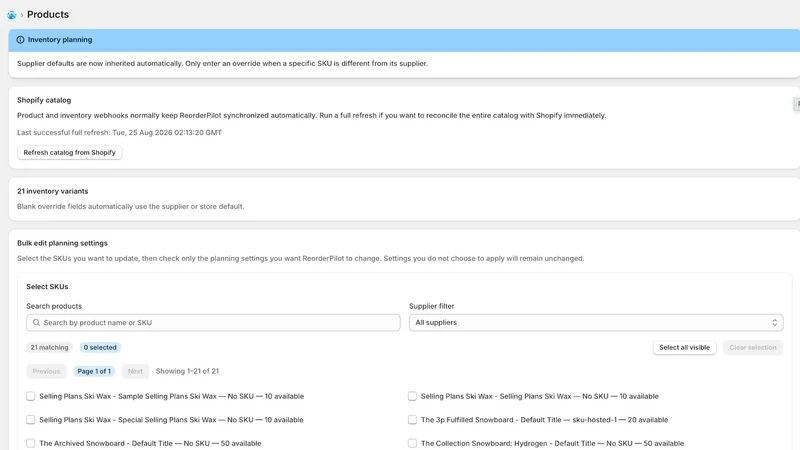Click the supplier filter up-down arrows

[774, 322]
